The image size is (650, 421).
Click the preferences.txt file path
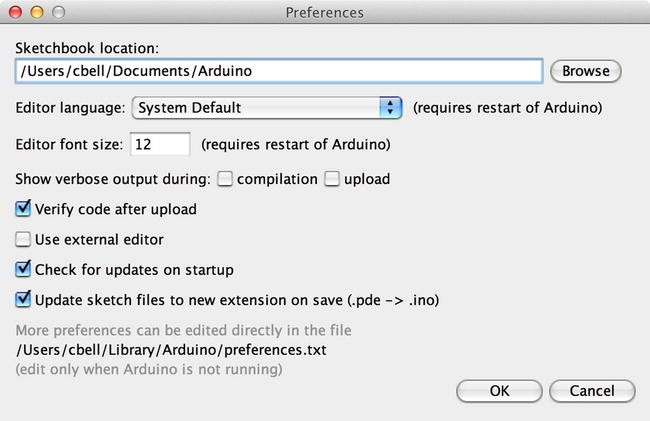(x=172, y=350)
